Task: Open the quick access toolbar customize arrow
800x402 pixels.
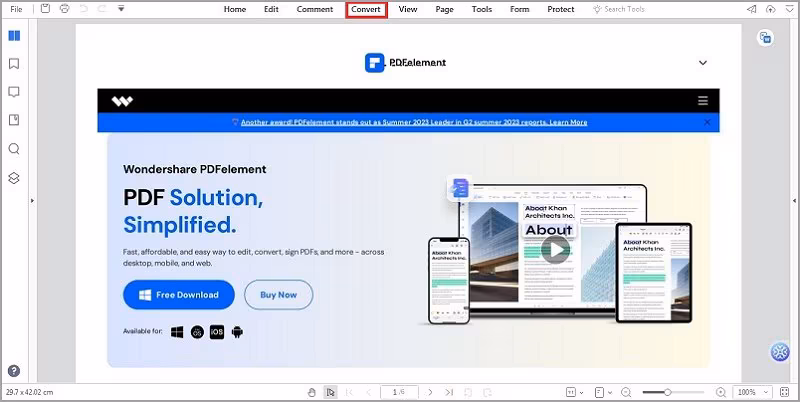Action: [x=121, y=8]
